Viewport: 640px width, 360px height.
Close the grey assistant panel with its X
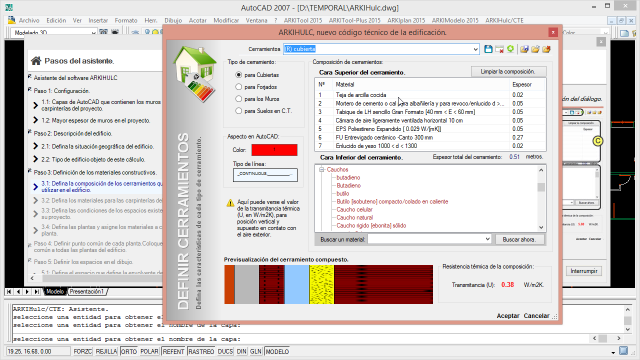click(601, 42)
